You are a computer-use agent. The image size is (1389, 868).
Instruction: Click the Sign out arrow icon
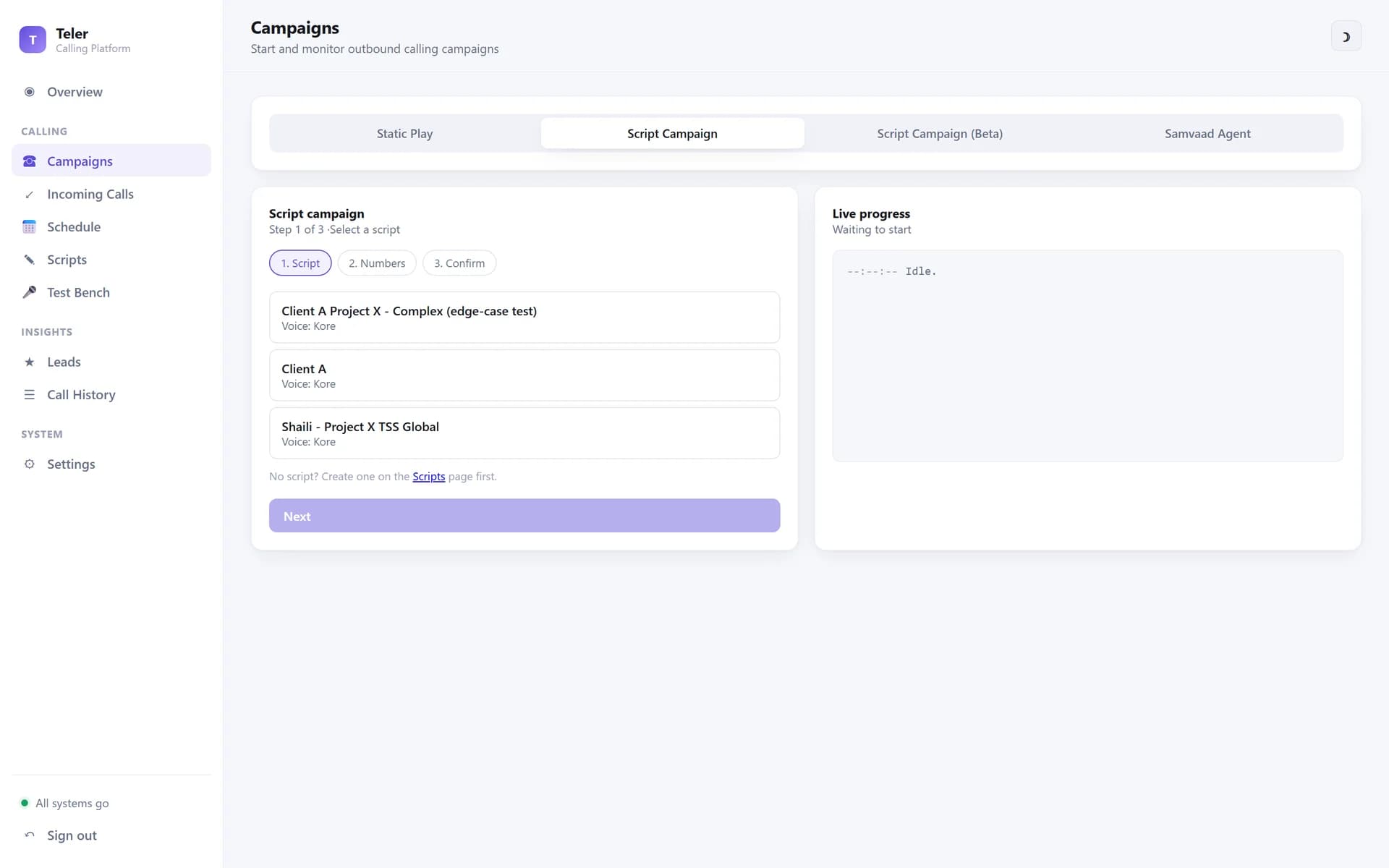[x=30, y=835]
